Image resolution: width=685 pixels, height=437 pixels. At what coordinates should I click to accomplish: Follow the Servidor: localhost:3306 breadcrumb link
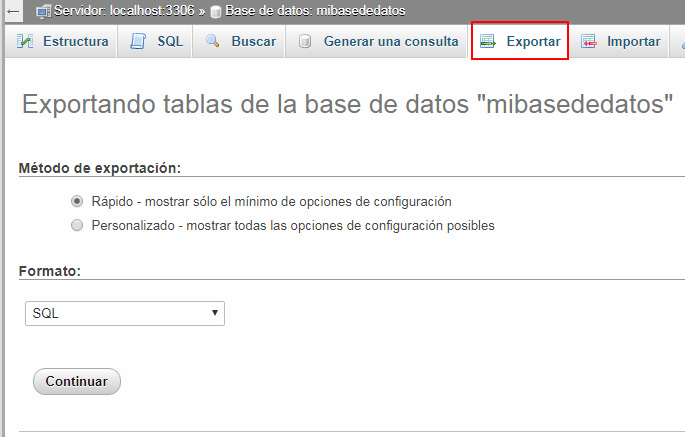point(125,10)
